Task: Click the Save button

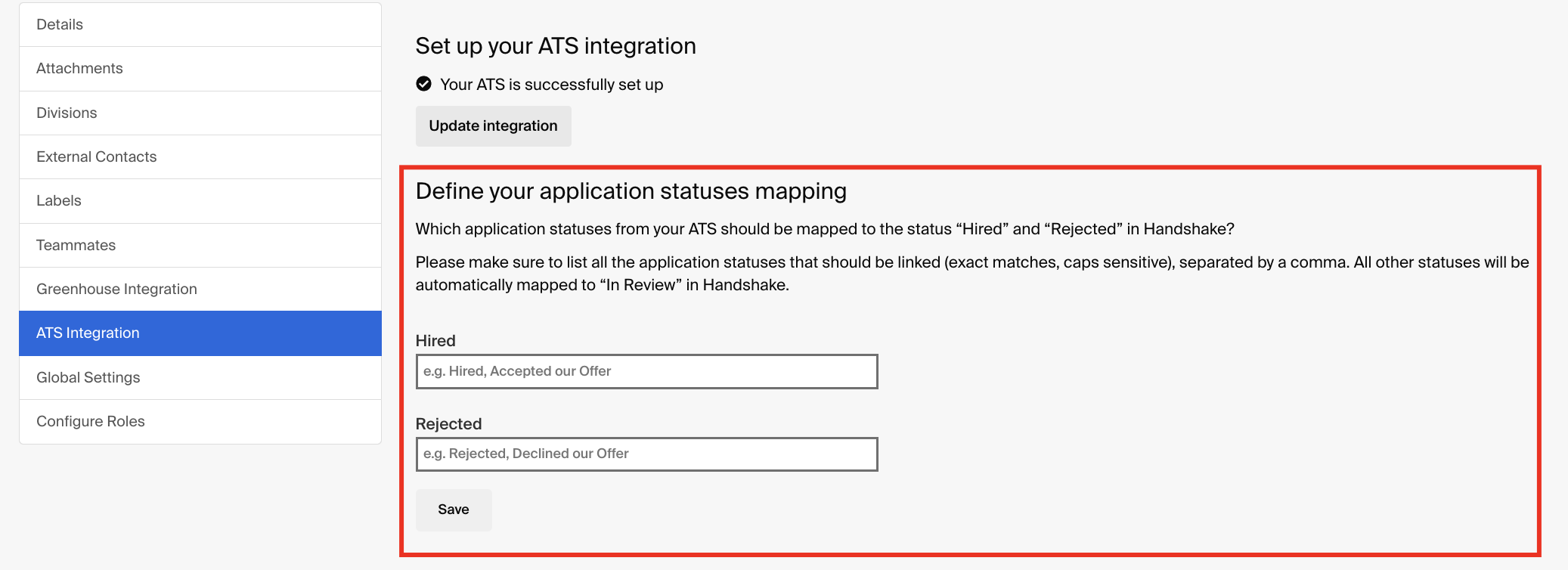Action: [x=454, y=510]
